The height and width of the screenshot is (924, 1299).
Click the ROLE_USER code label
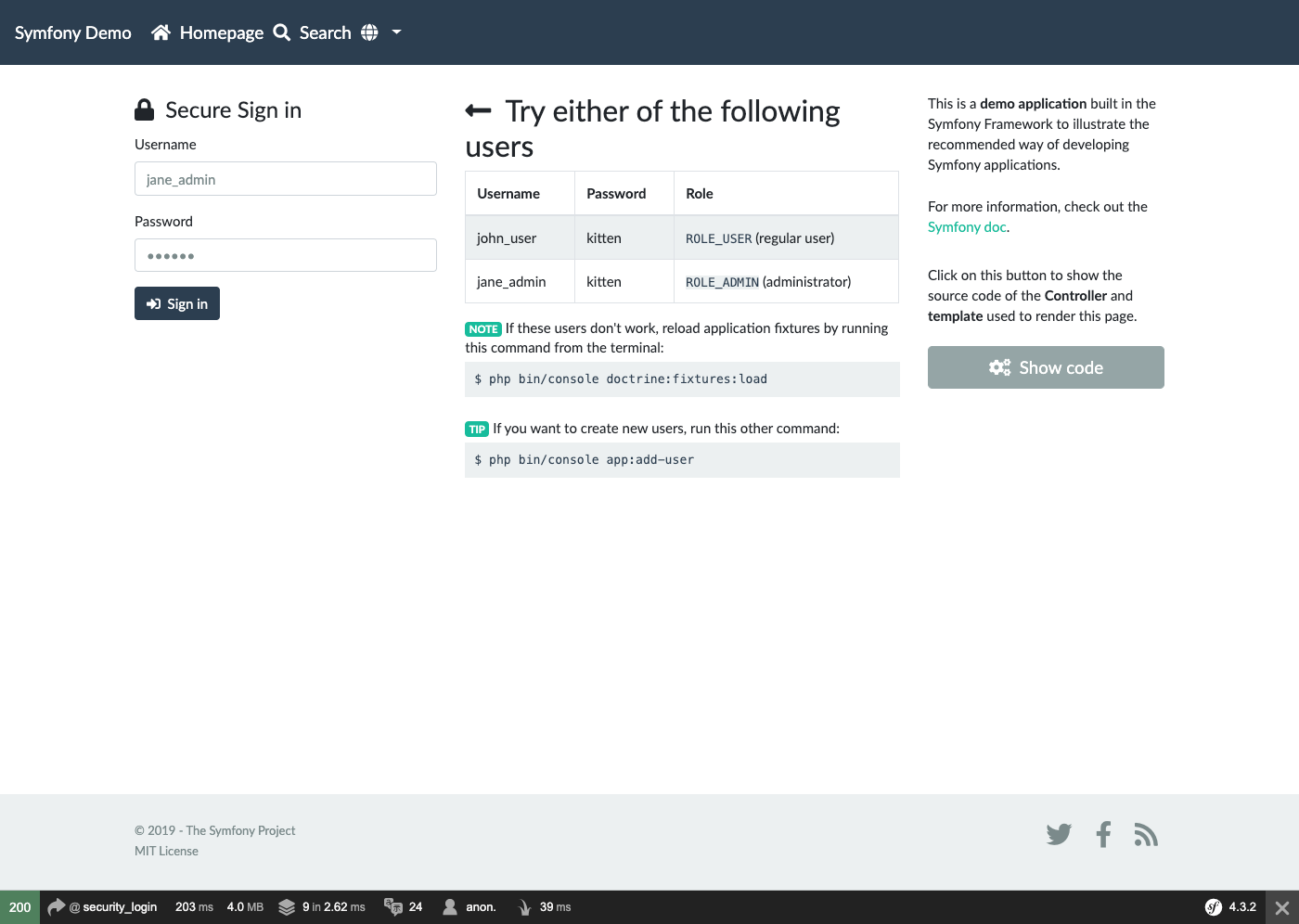click(718, 238)
